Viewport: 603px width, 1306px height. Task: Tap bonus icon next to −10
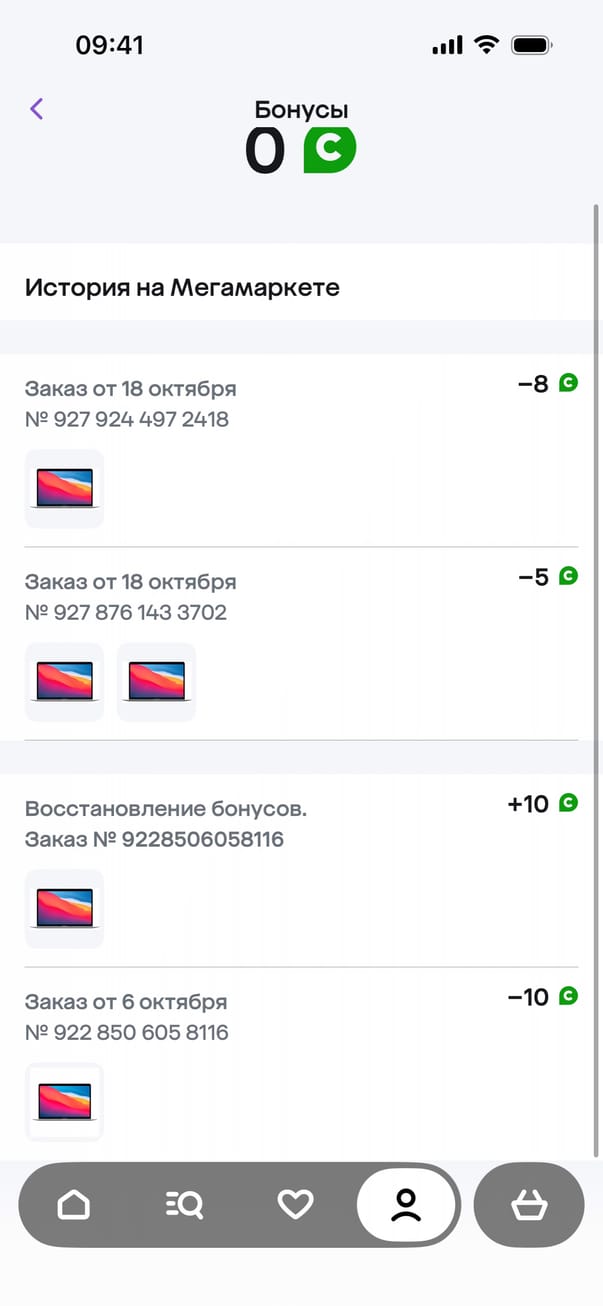coord(568,996)
